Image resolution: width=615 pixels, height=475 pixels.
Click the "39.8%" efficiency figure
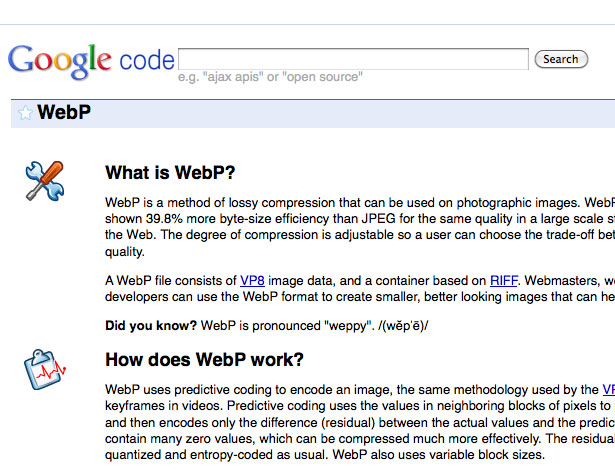[164, 219]
